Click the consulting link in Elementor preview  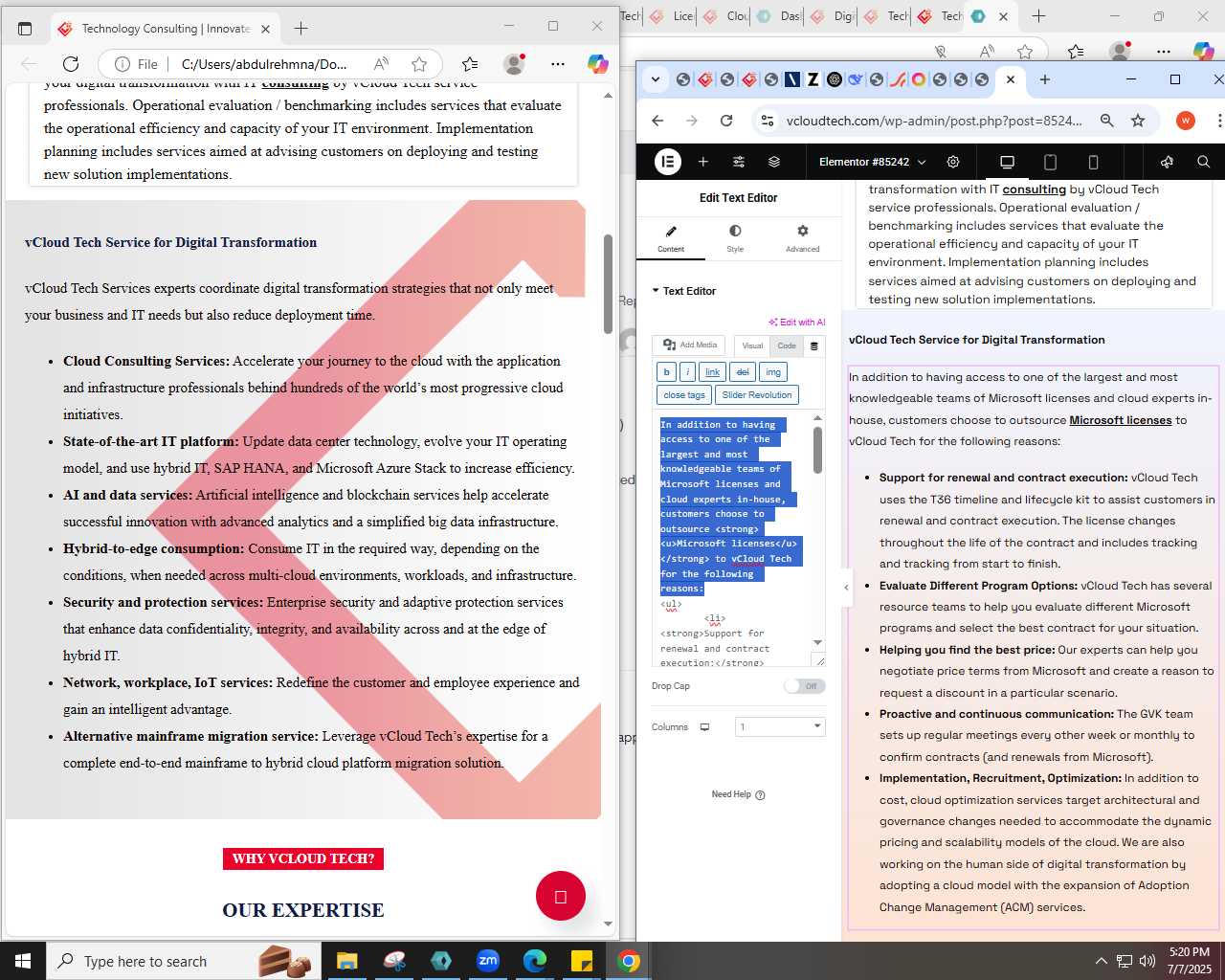coord(1034,189)
